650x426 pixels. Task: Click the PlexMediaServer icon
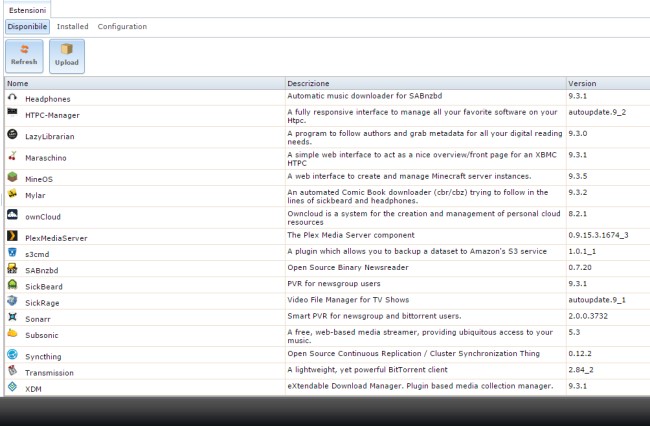pyautogui.click(x=12, y=236)
